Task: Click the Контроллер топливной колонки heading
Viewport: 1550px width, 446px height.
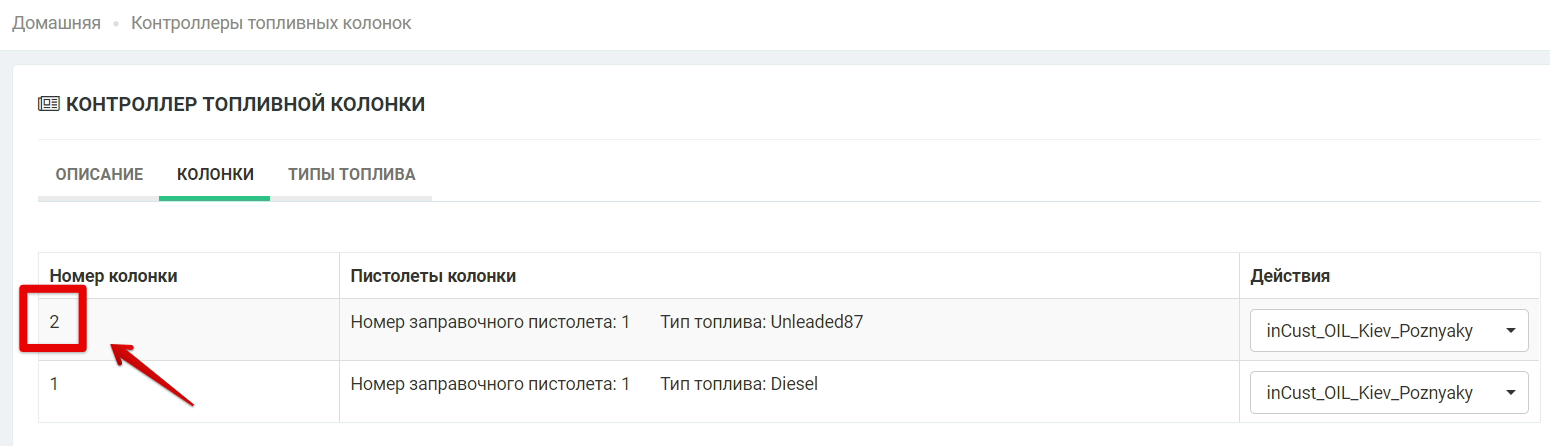Action: [x=245, y=104]
